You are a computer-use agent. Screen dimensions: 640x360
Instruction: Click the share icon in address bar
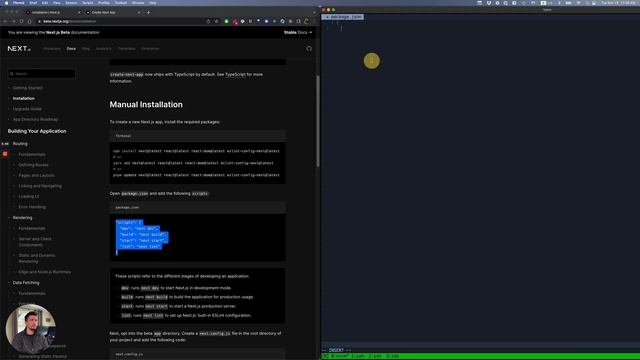[x=209, y=21]
